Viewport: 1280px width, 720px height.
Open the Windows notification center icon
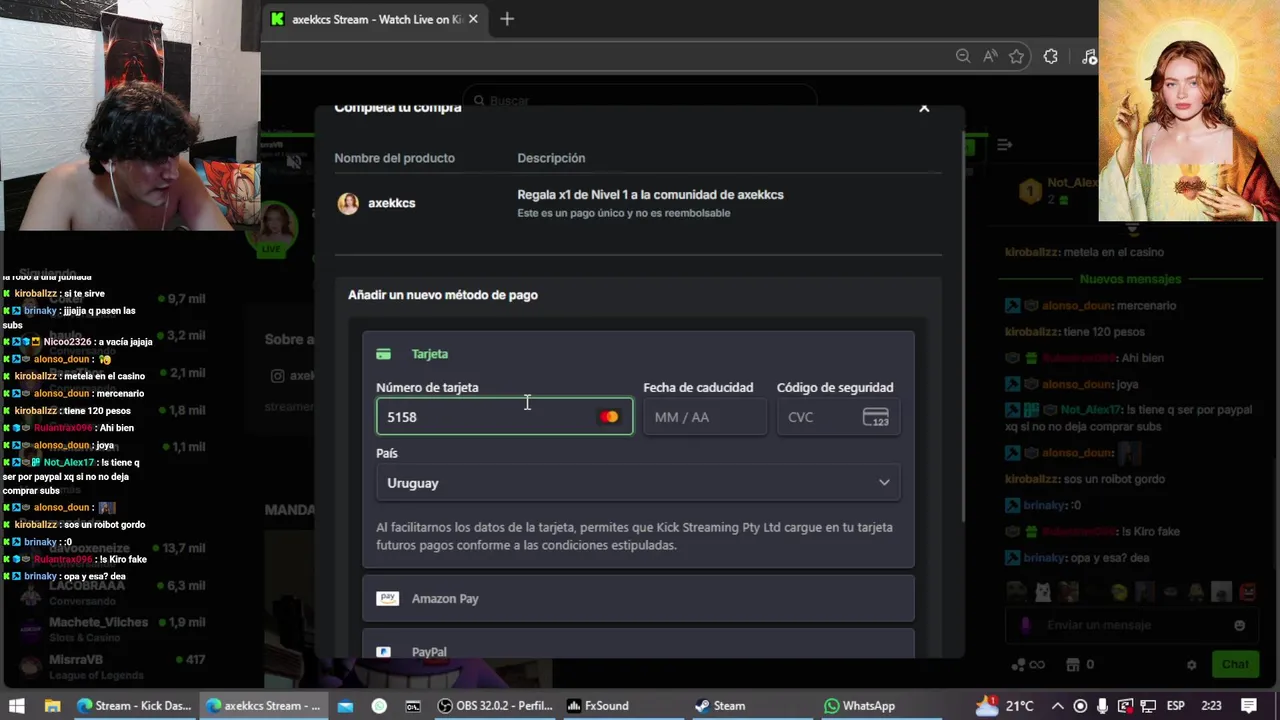click(1249, 706)
